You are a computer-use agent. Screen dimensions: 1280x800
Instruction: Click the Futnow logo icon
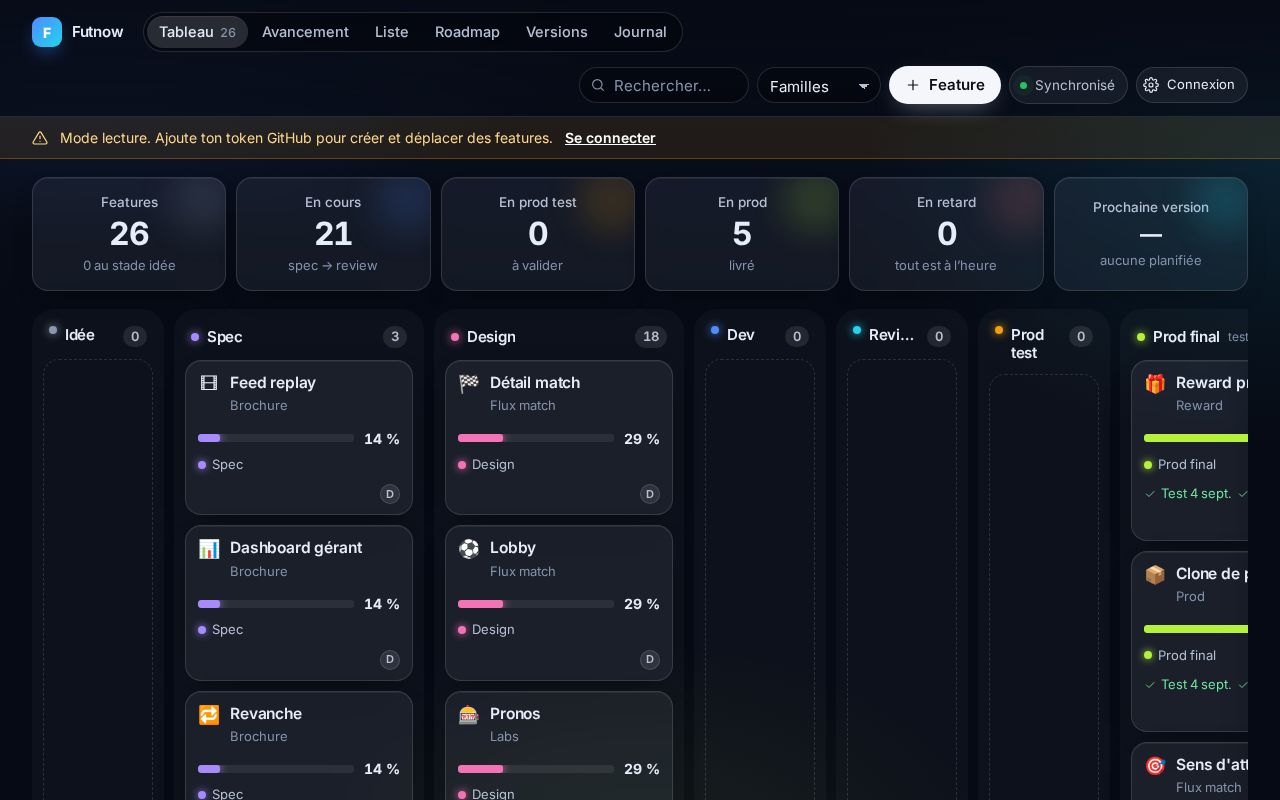pos(47,32)
